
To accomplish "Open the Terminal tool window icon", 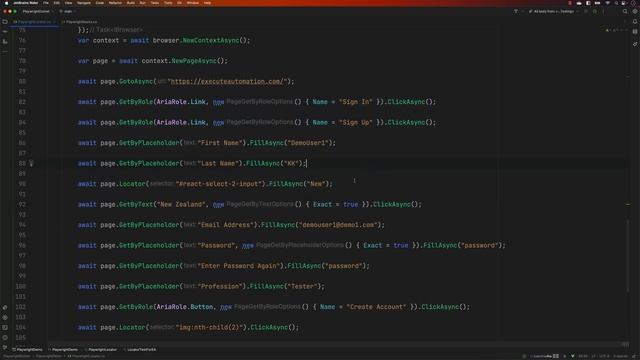I will (x=5, y=327).
